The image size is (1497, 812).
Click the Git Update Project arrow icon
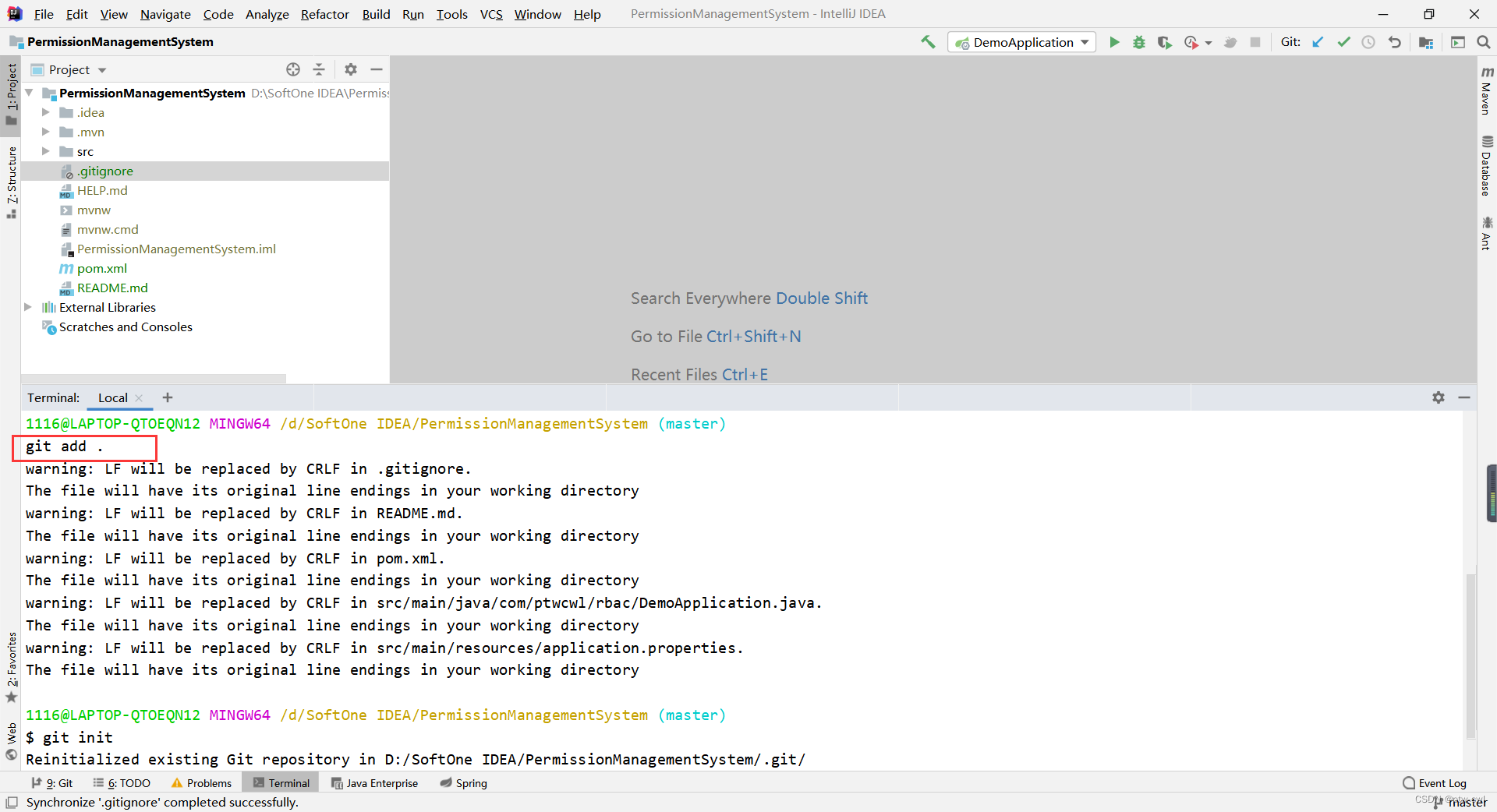(1318, 42)
